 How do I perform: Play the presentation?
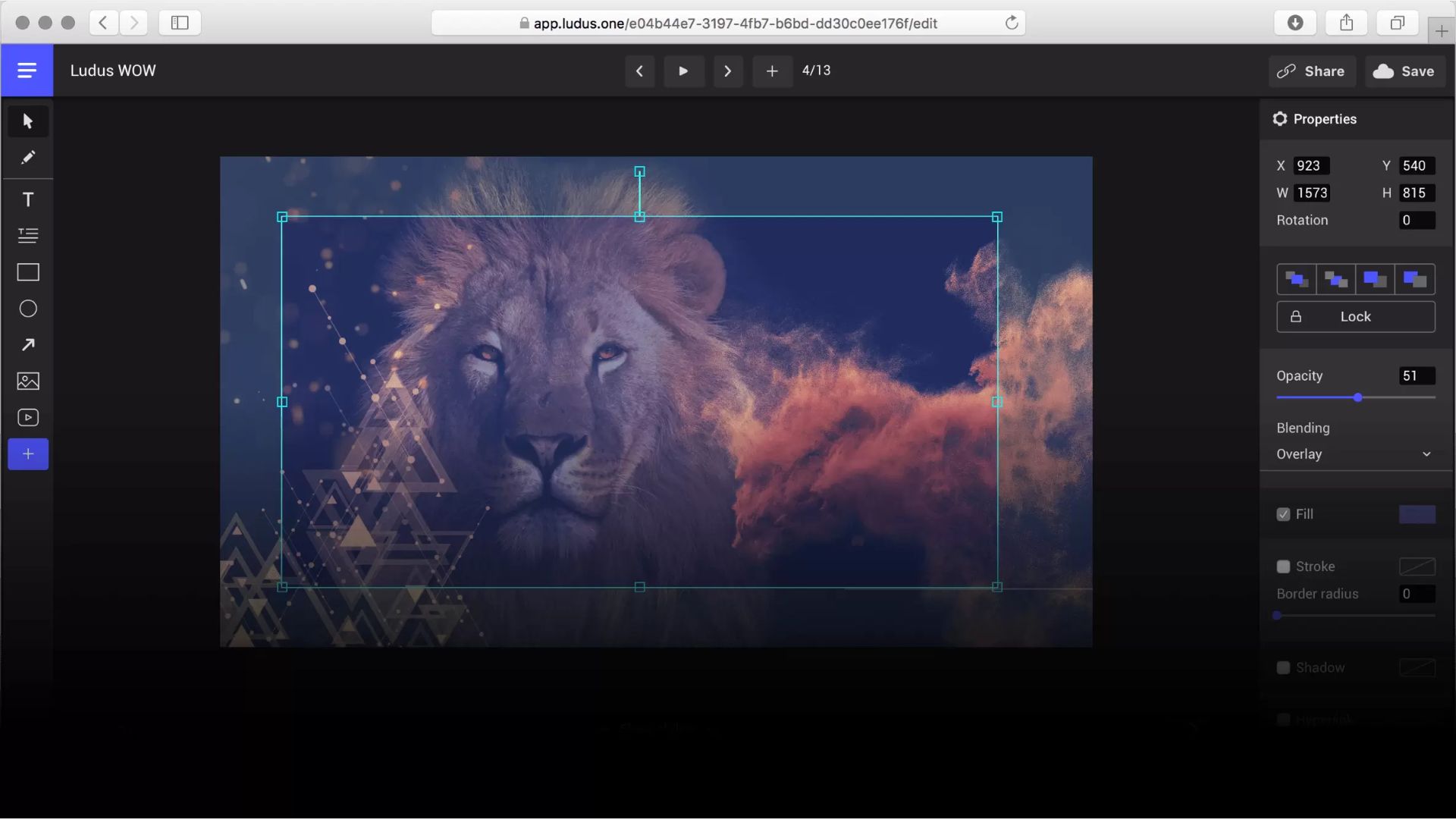coord(683,71)
